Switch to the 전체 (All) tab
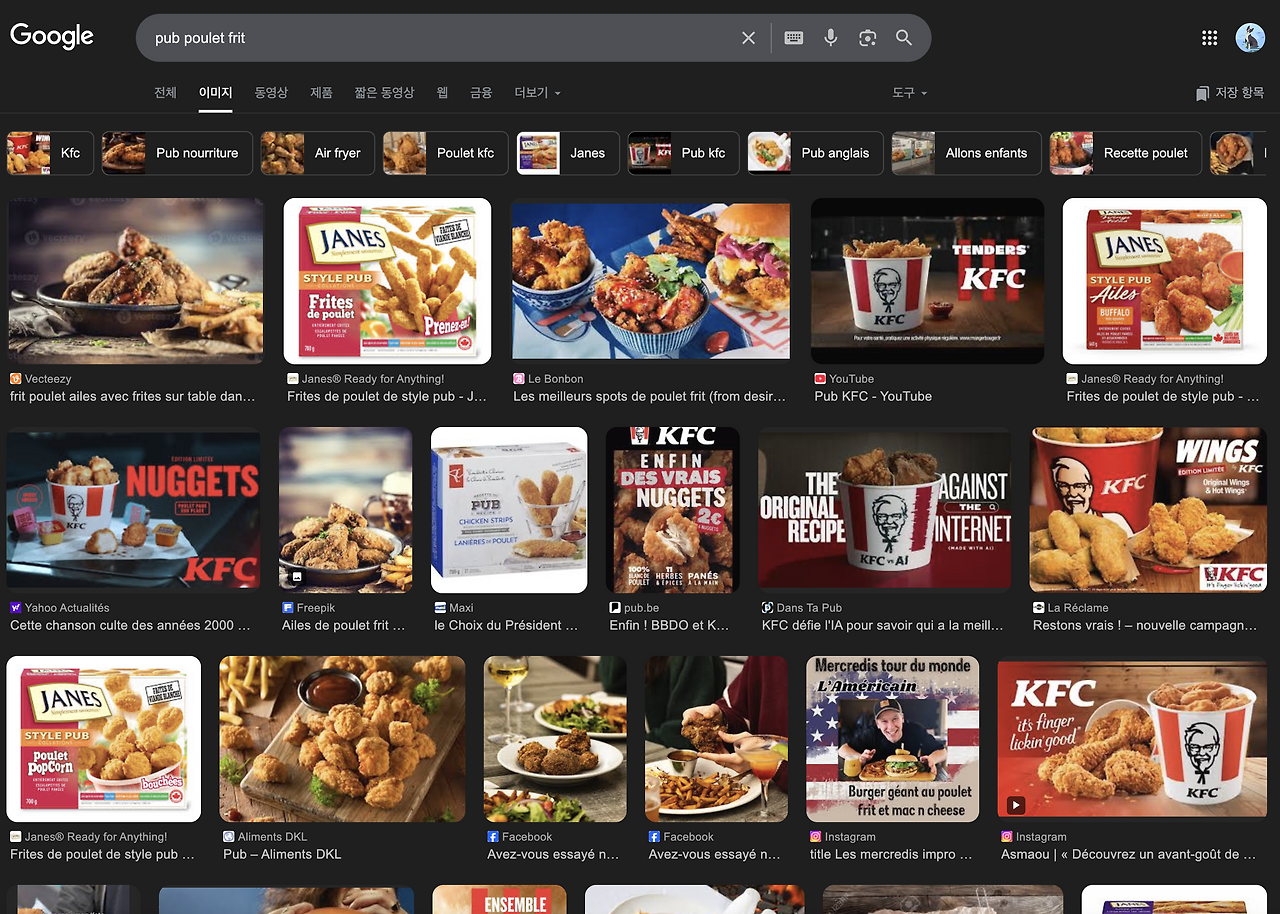This screenshot has height=914, width=1280. 165,93
